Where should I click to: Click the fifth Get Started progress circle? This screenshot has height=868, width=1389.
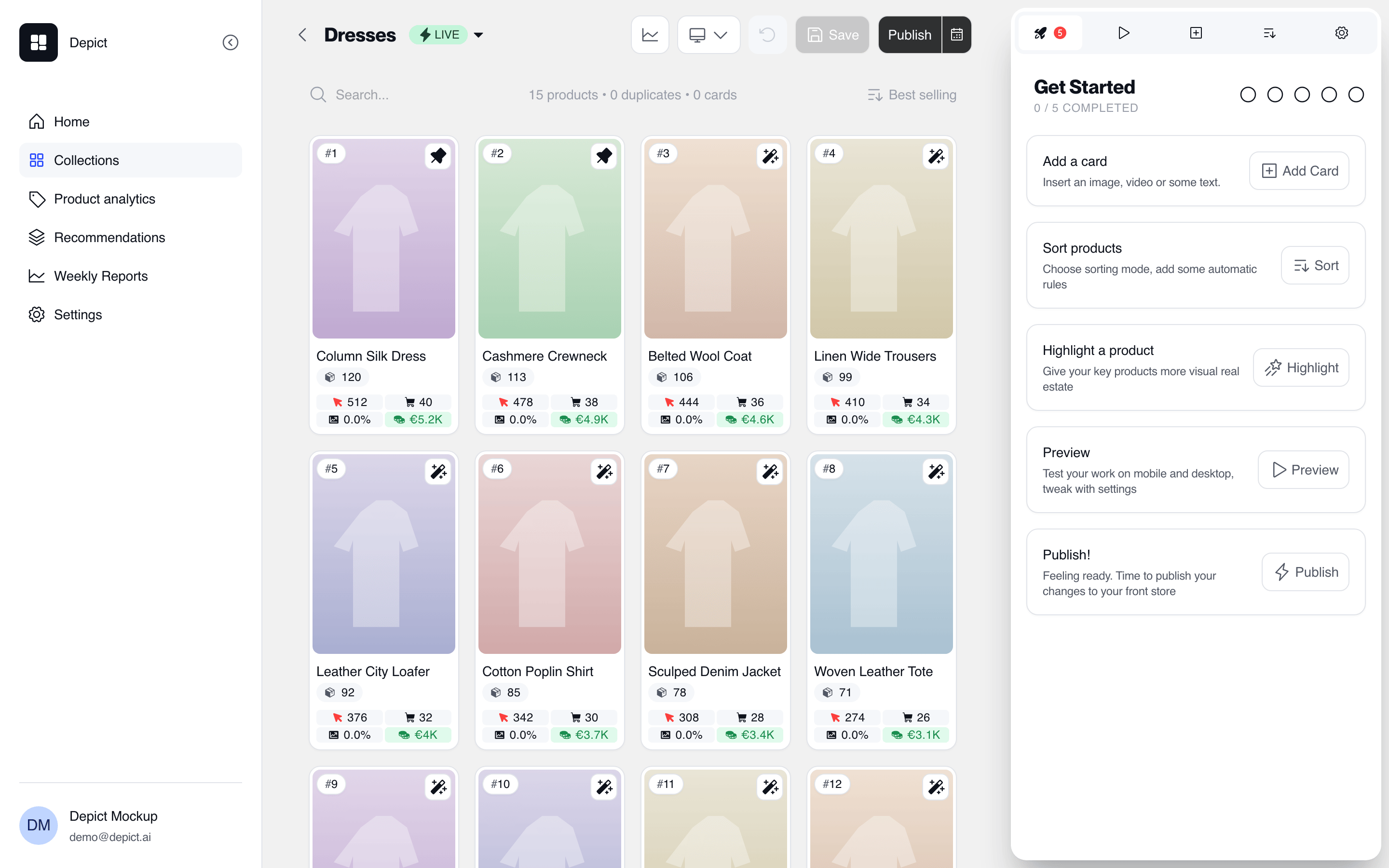point(1356,95)
